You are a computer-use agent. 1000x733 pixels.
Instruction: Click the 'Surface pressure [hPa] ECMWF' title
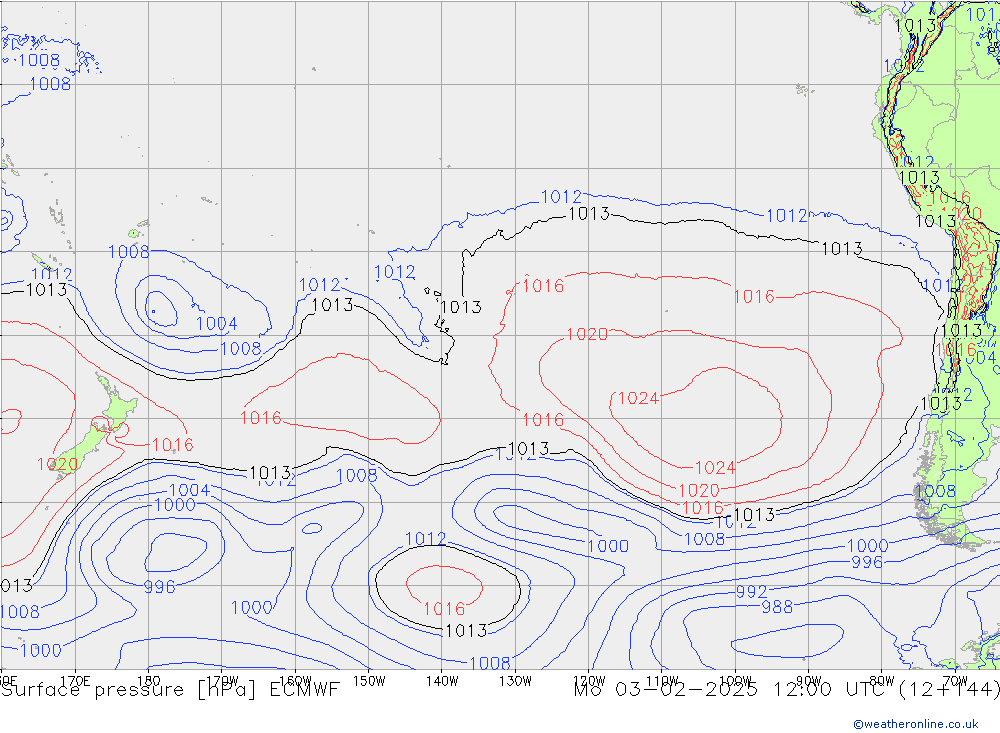[170, 690]
